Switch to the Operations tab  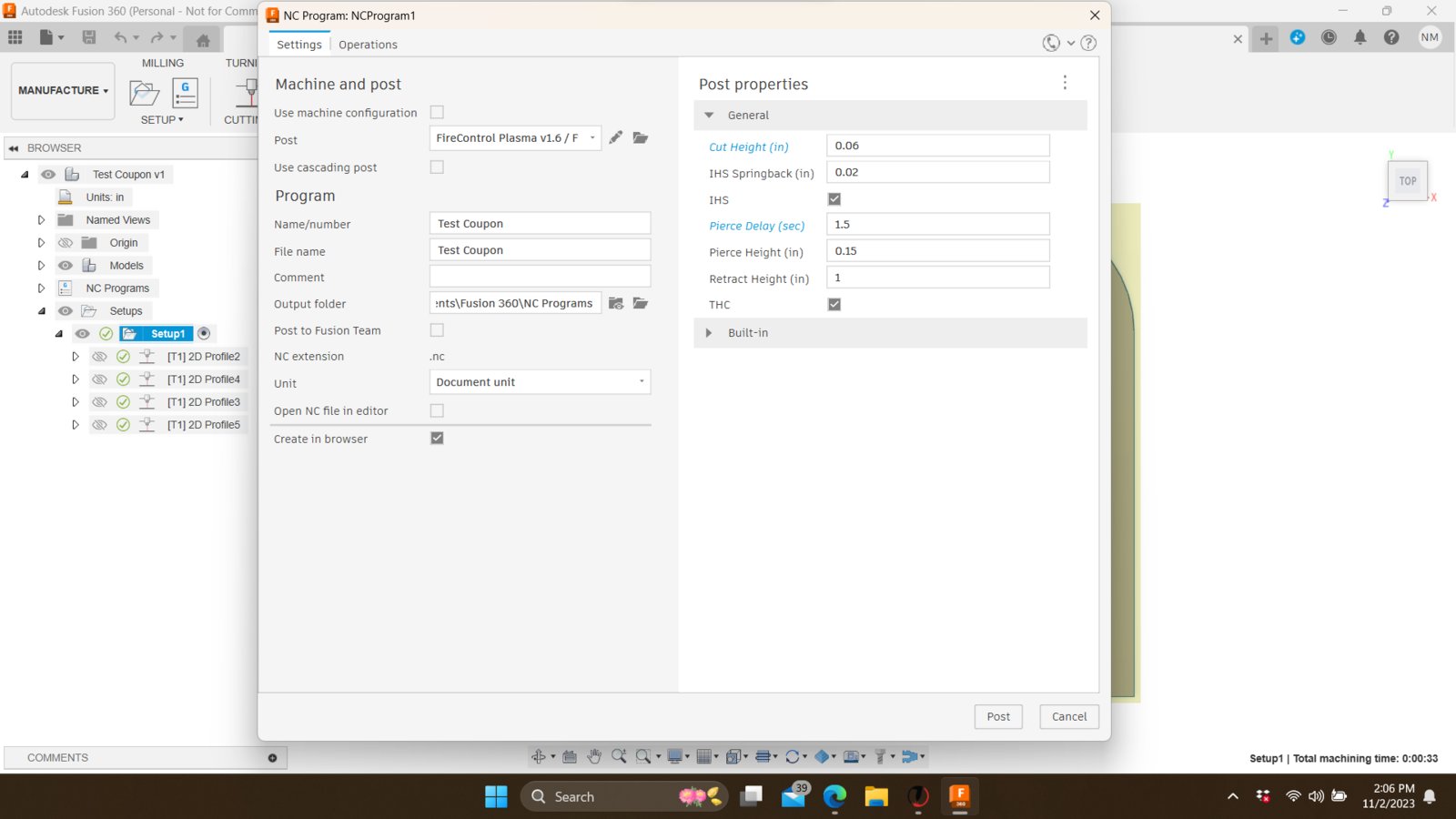point(368,45)
